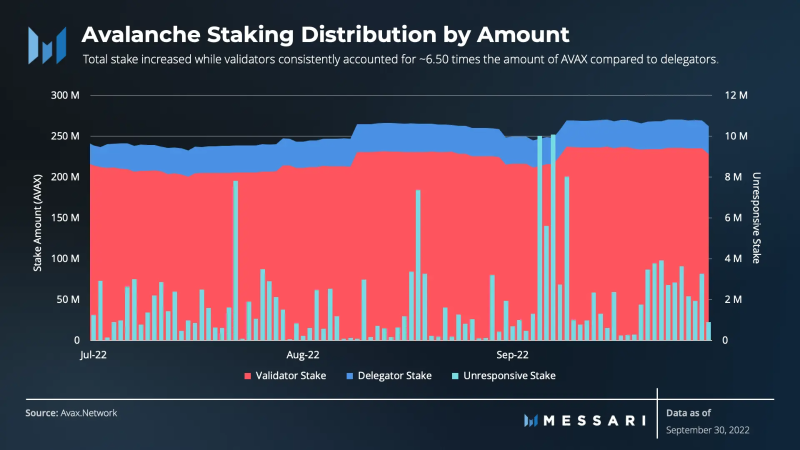Click the Aug-22 x-axis label
The width and height of the screenshot is (800, 450).
303,355
